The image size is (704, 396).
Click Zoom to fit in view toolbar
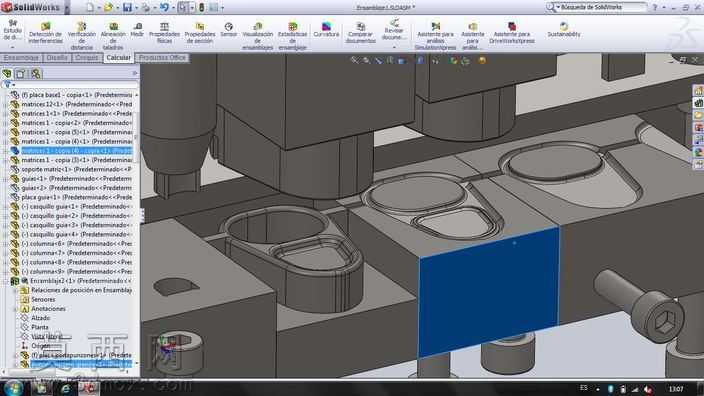tap(354, 60)
